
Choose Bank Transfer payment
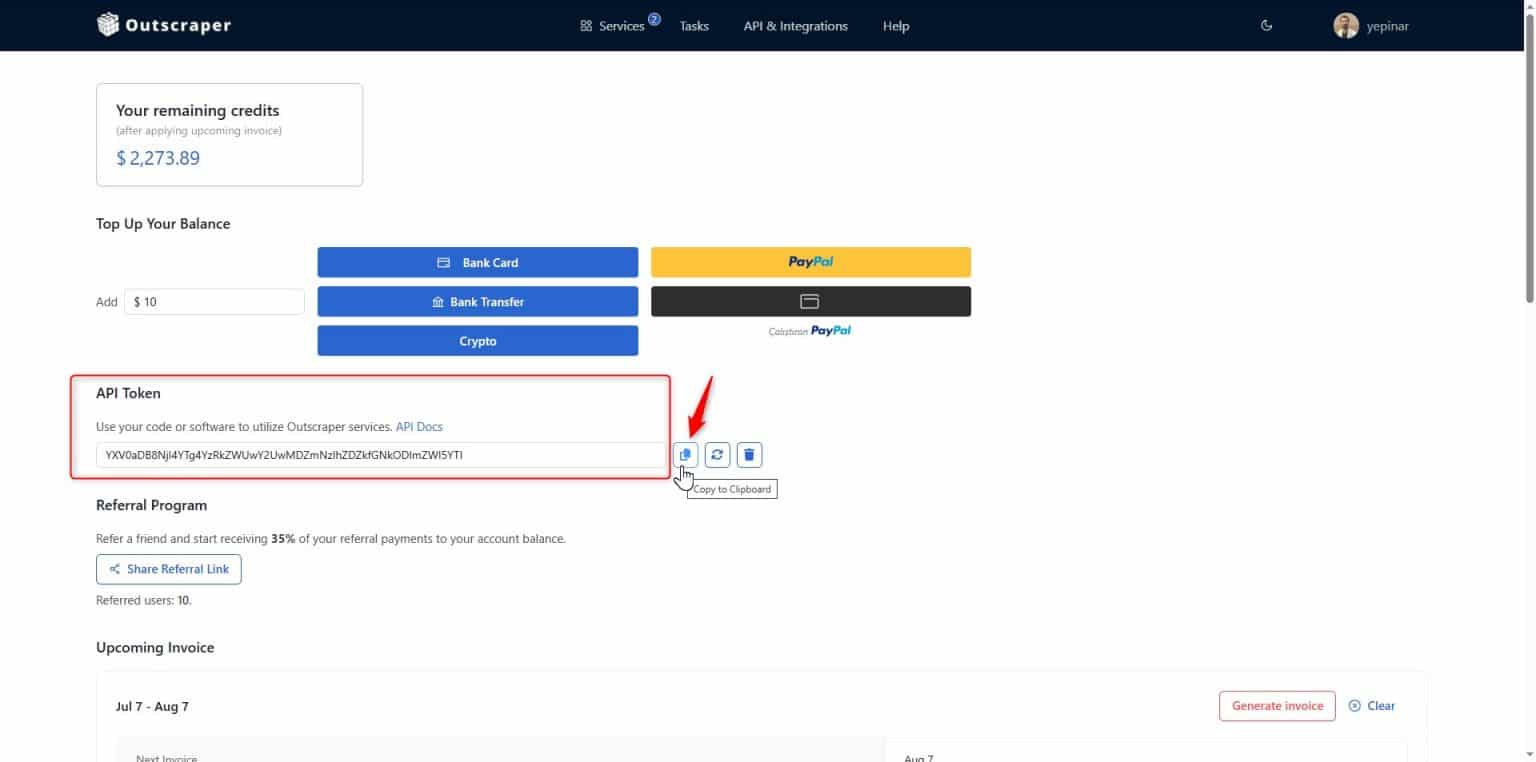coord(477,301)
